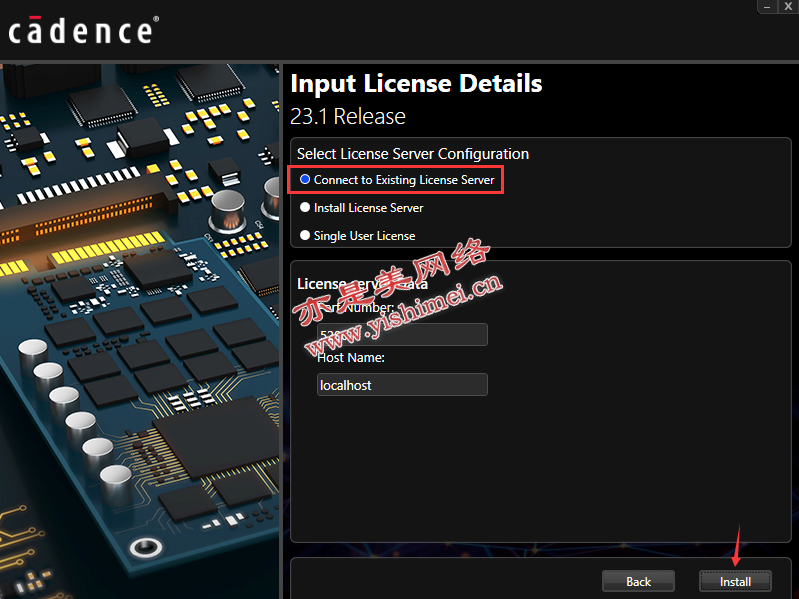The height and width of the screenshot is (599, 799).
Task: Click the 'Host Name:' label
Action: coord(351,358)
